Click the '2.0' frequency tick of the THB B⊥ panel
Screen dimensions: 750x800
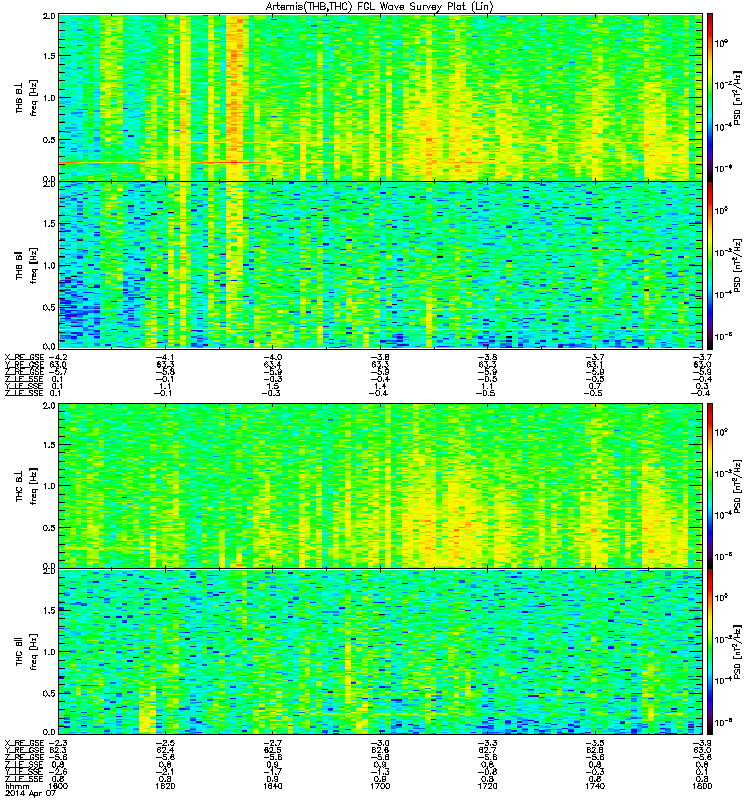[x=49, y=16]
